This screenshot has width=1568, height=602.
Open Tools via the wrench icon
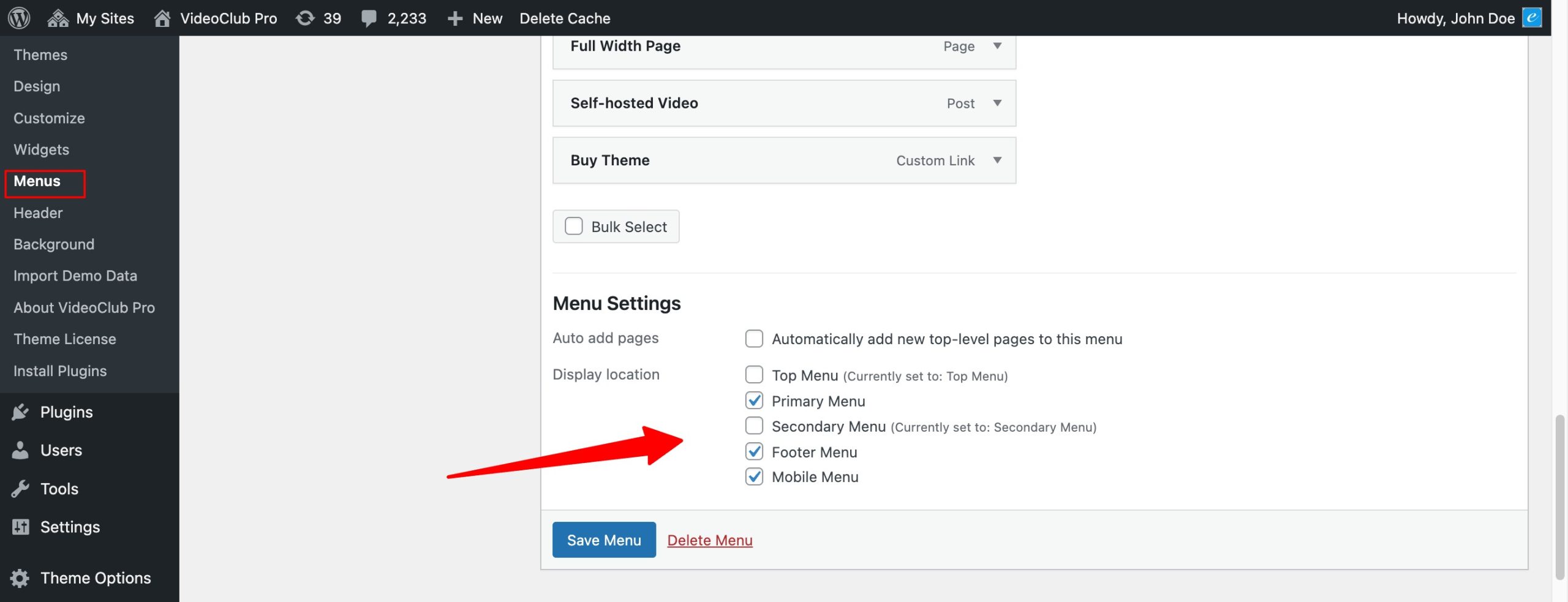[x=20, y=489]
